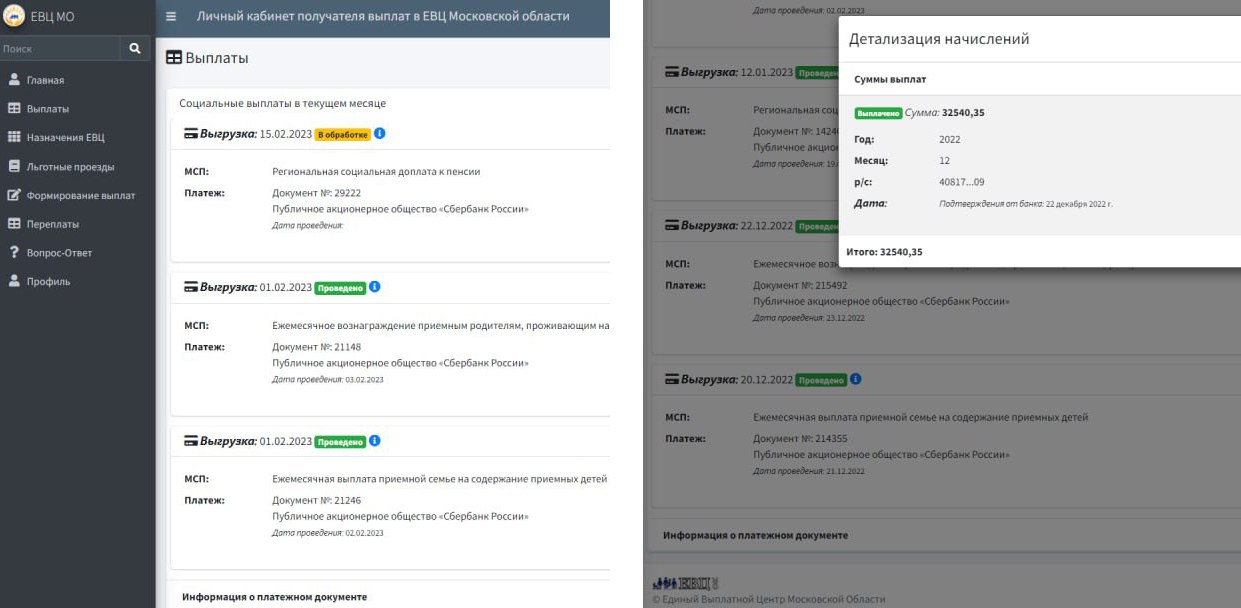
Task: Open info icon beside Выгрузка 20.12.2022
Action: pos(856,380)
